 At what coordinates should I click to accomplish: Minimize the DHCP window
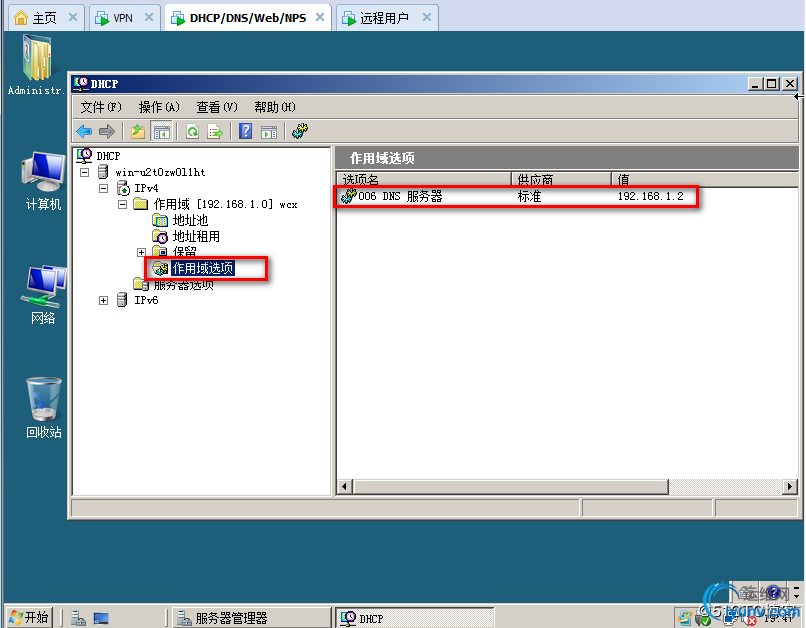(755, 84)
